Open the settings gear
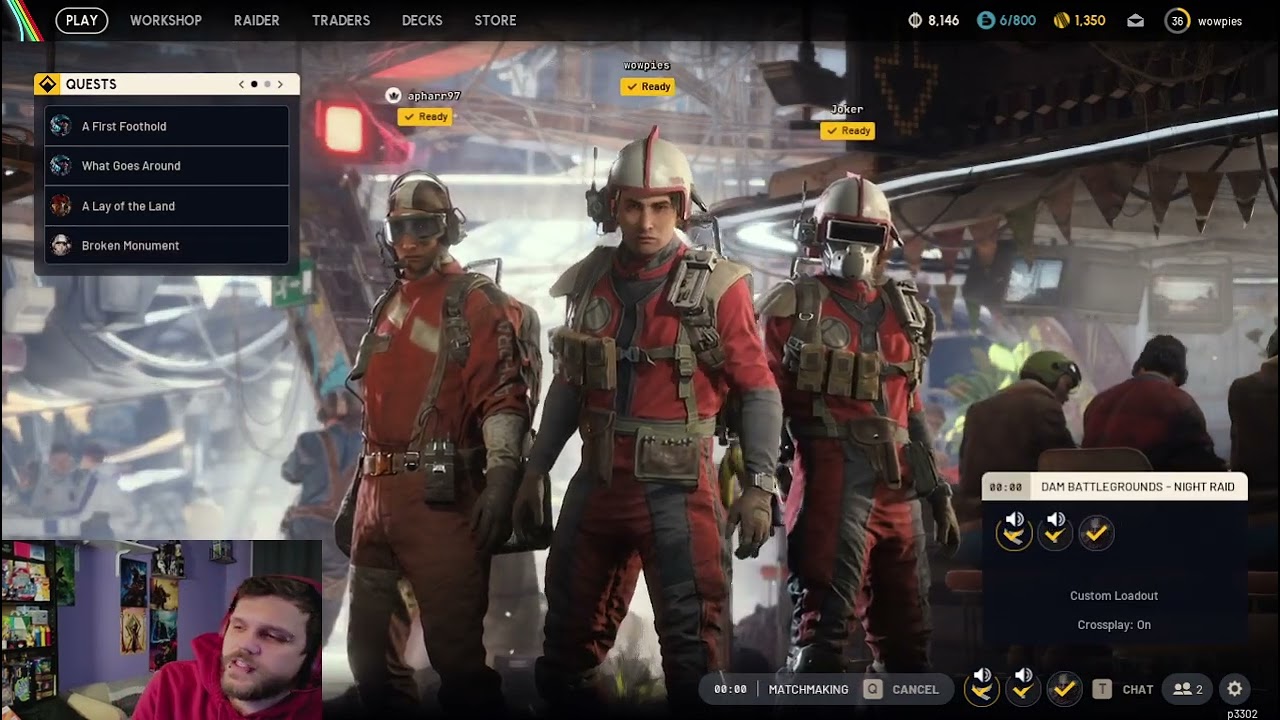This screenshot has width=1280, height=720. (x=1235, y=689)
